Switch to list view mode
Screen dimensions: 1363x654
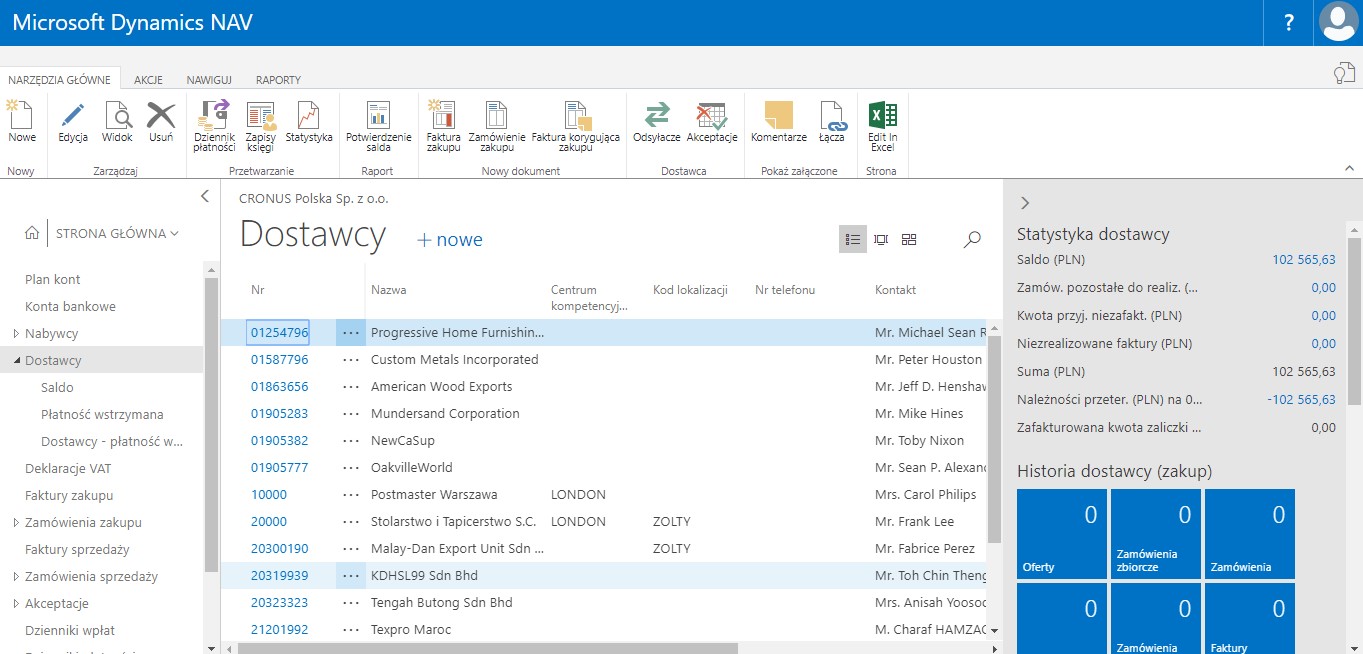point(852,239)
